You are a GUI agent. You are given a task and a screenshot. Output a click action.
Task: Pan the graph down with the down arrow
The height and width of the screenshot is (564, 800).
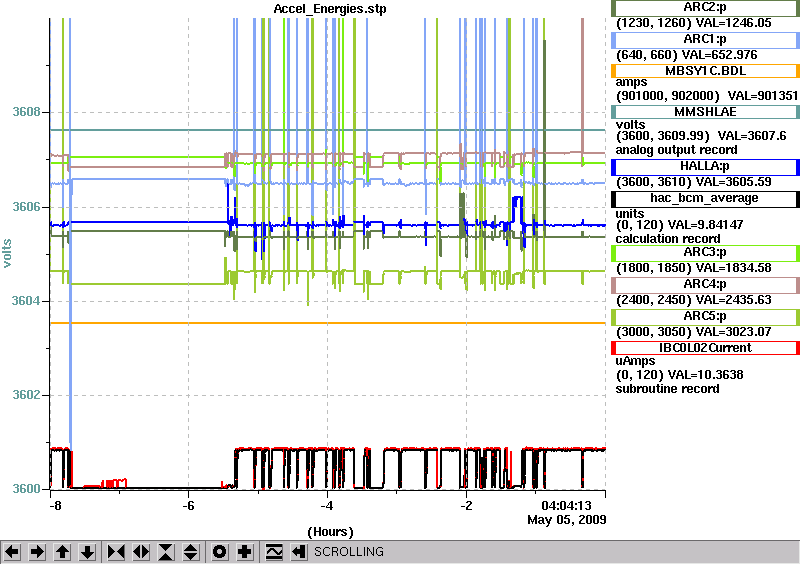(x=88, y=552)
